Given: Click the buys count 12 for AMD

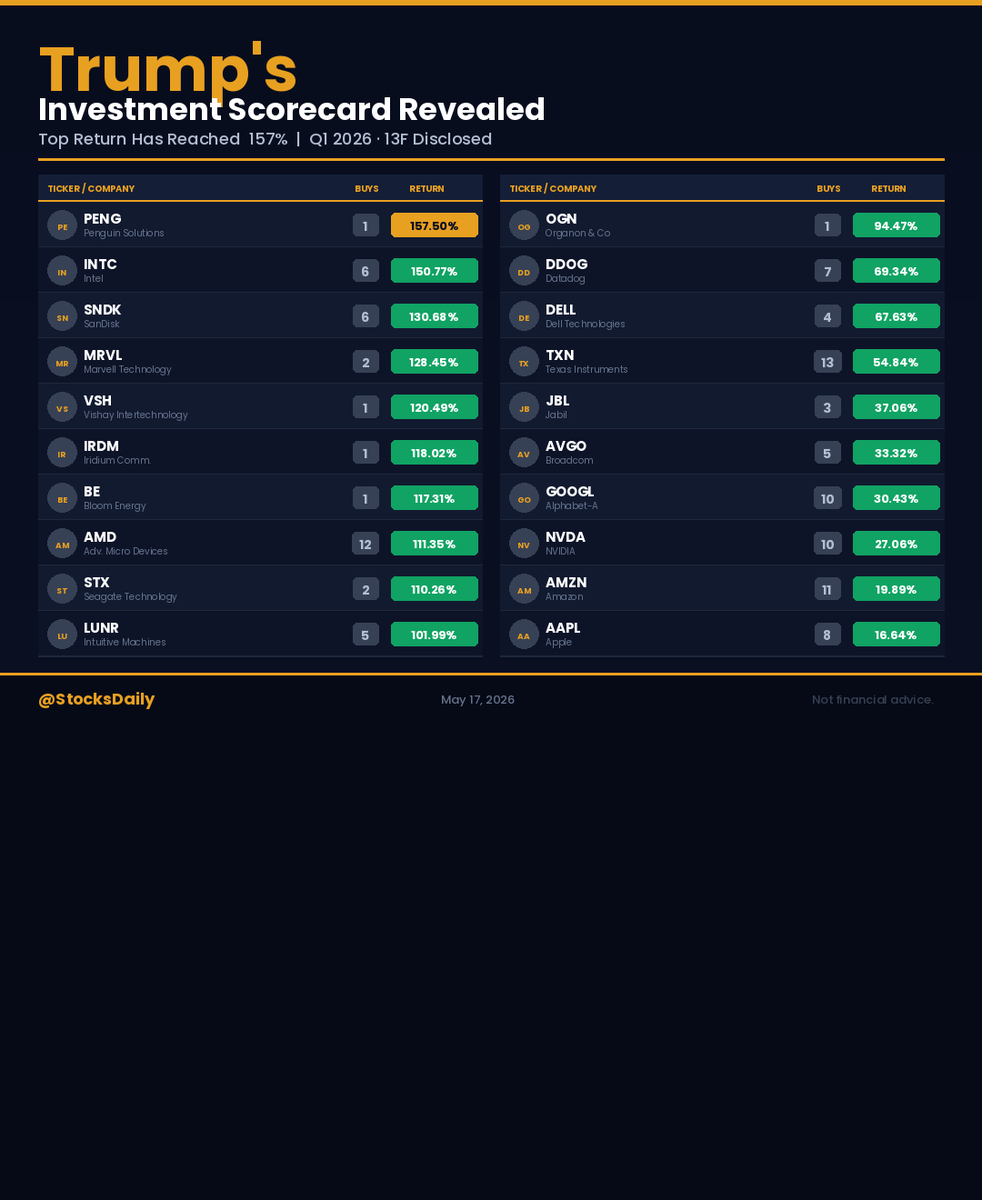Looking at the screenshot, I should 365,544.
